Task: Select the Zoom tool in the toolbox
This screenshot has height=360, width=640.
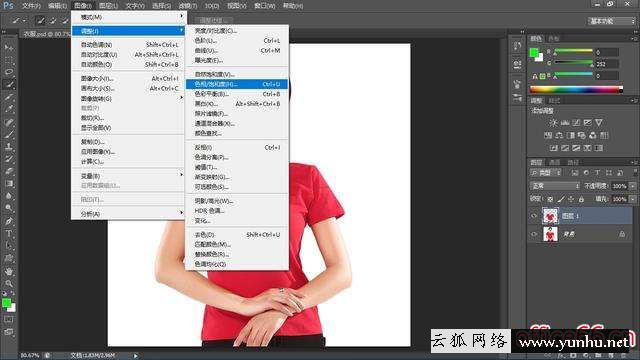Action: pos(9,283)
